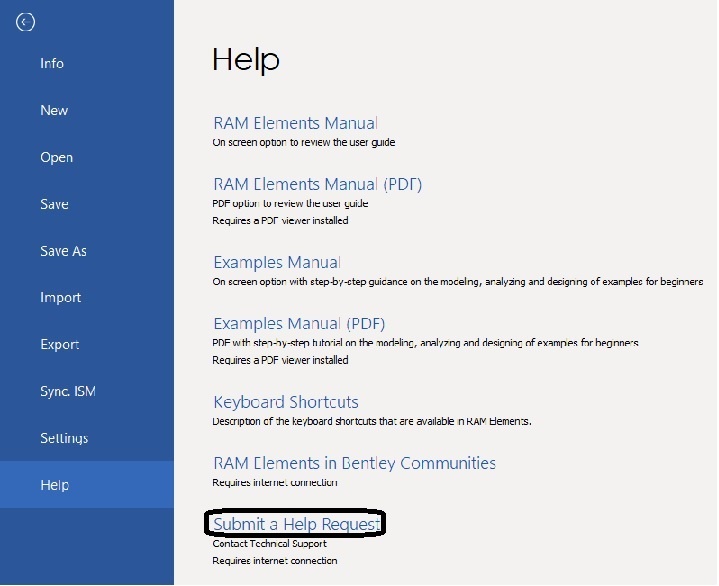View the Keyboard Shortcuts link

pos(286,402)
